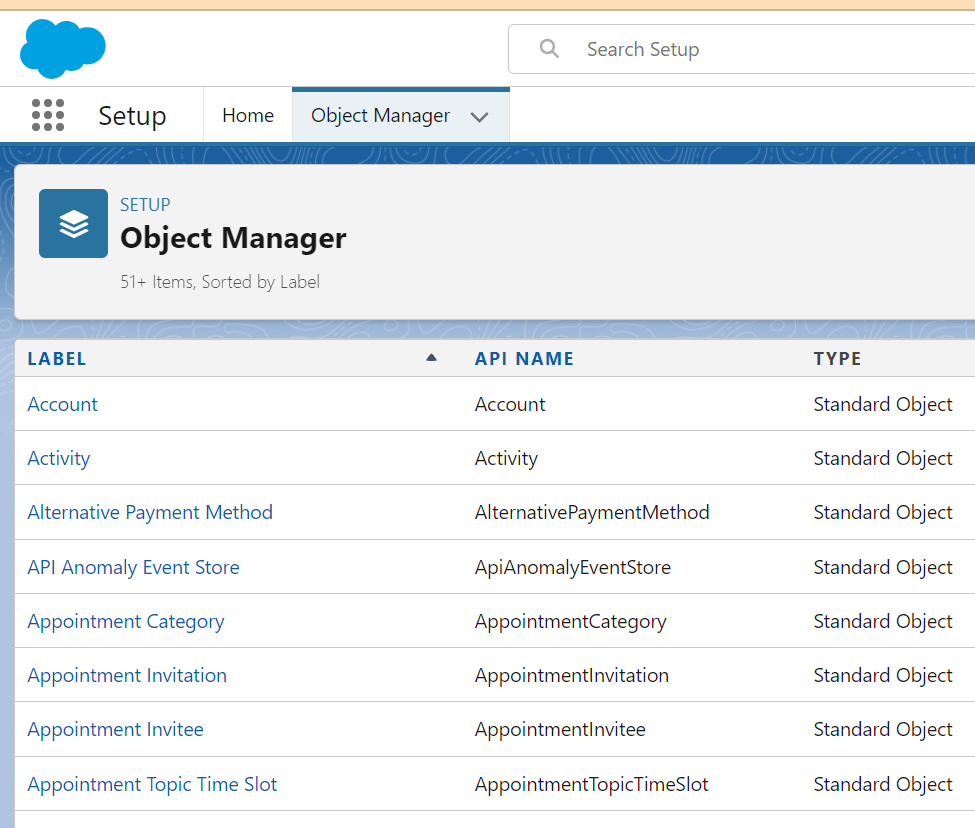Image resolution: width=975 pixels, height=828 pixels.
Task: Click the 51+ Items sorted by Label text
Action: click(x=220, y=282)
